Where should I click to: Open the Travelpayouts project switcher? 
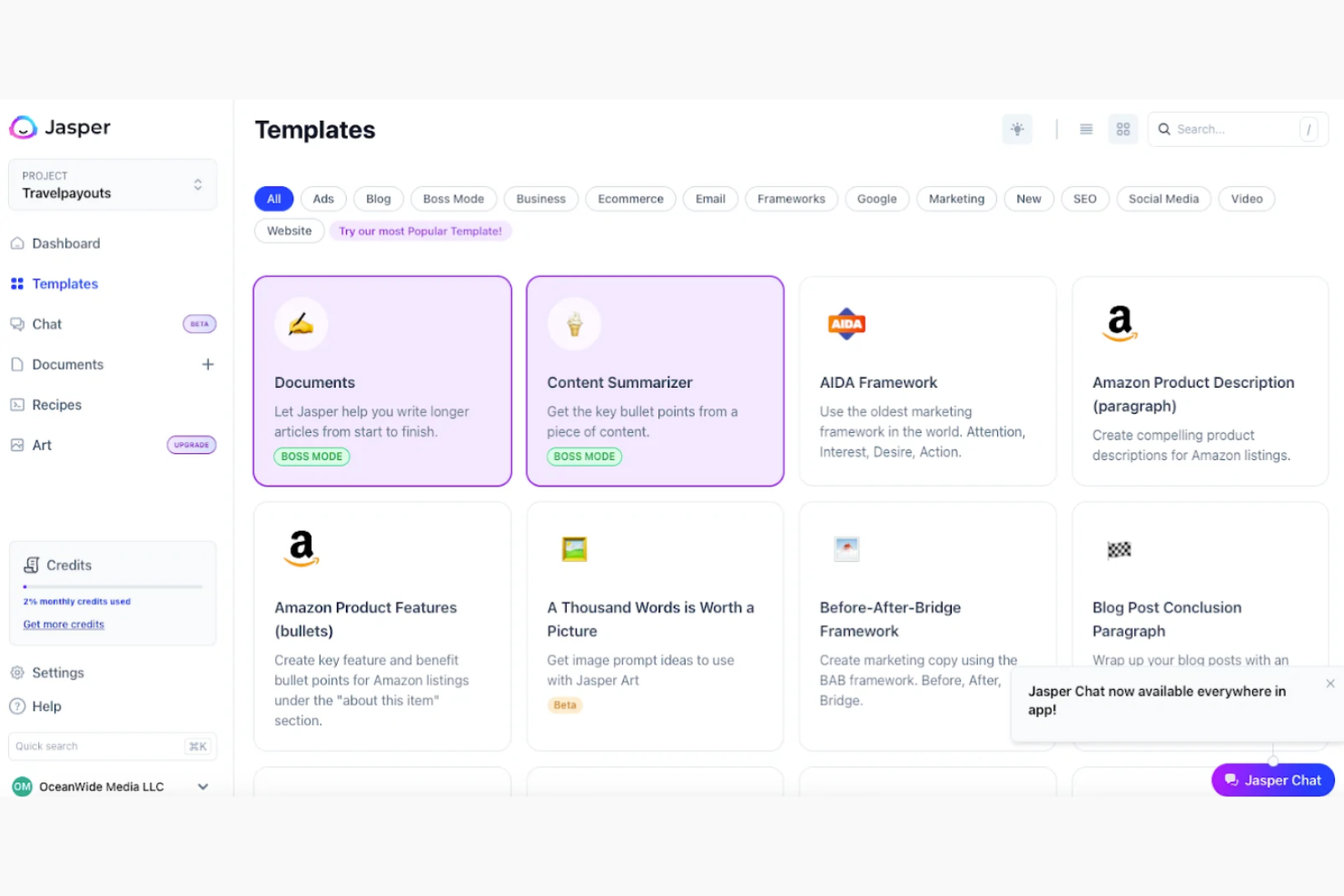pyautogui.click(x=197, y=184)
